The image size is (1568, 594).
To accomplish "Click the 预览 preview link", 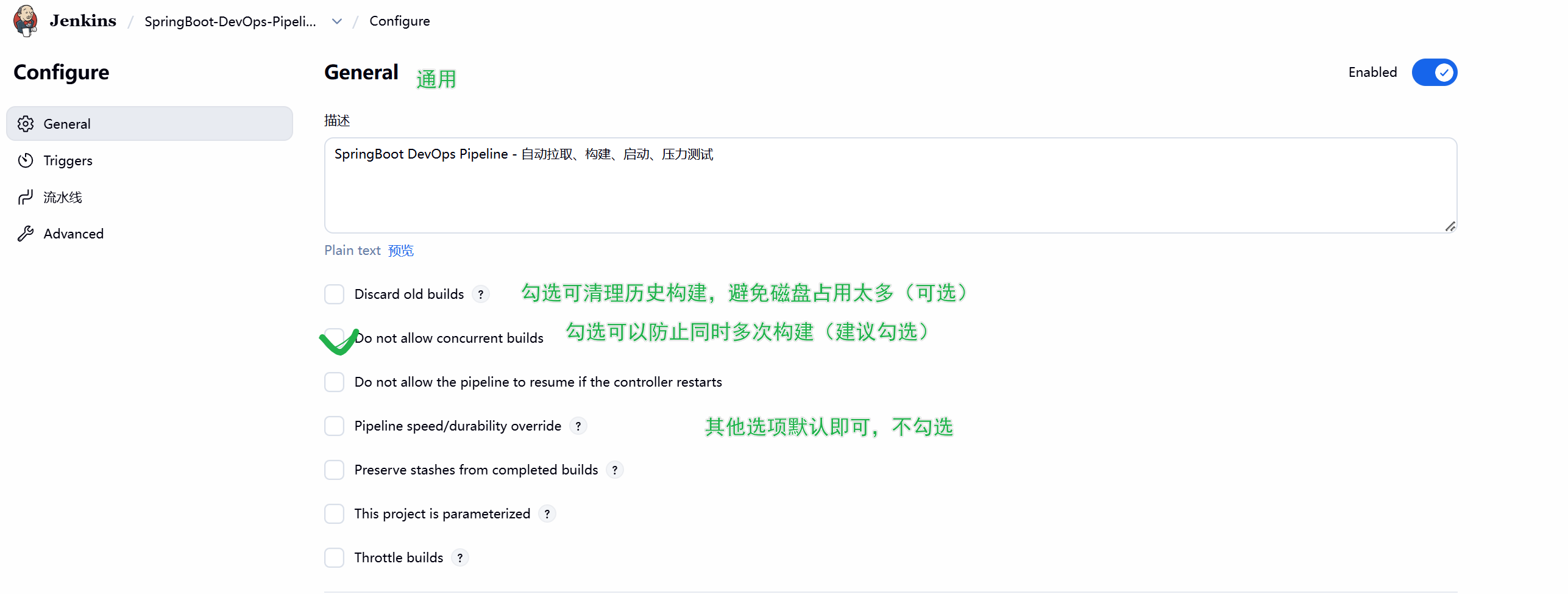I will [x=401, y=251].
